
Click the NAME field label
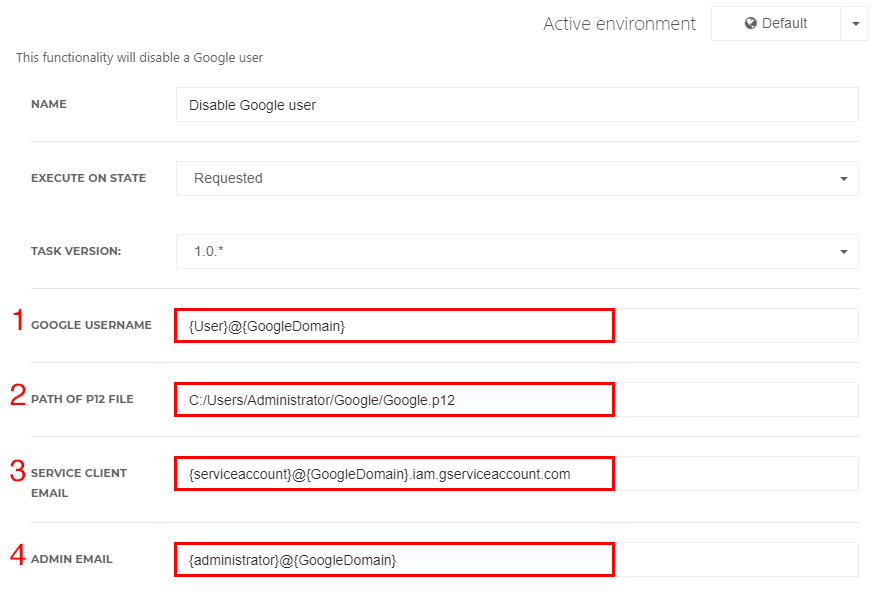[49, 104]
